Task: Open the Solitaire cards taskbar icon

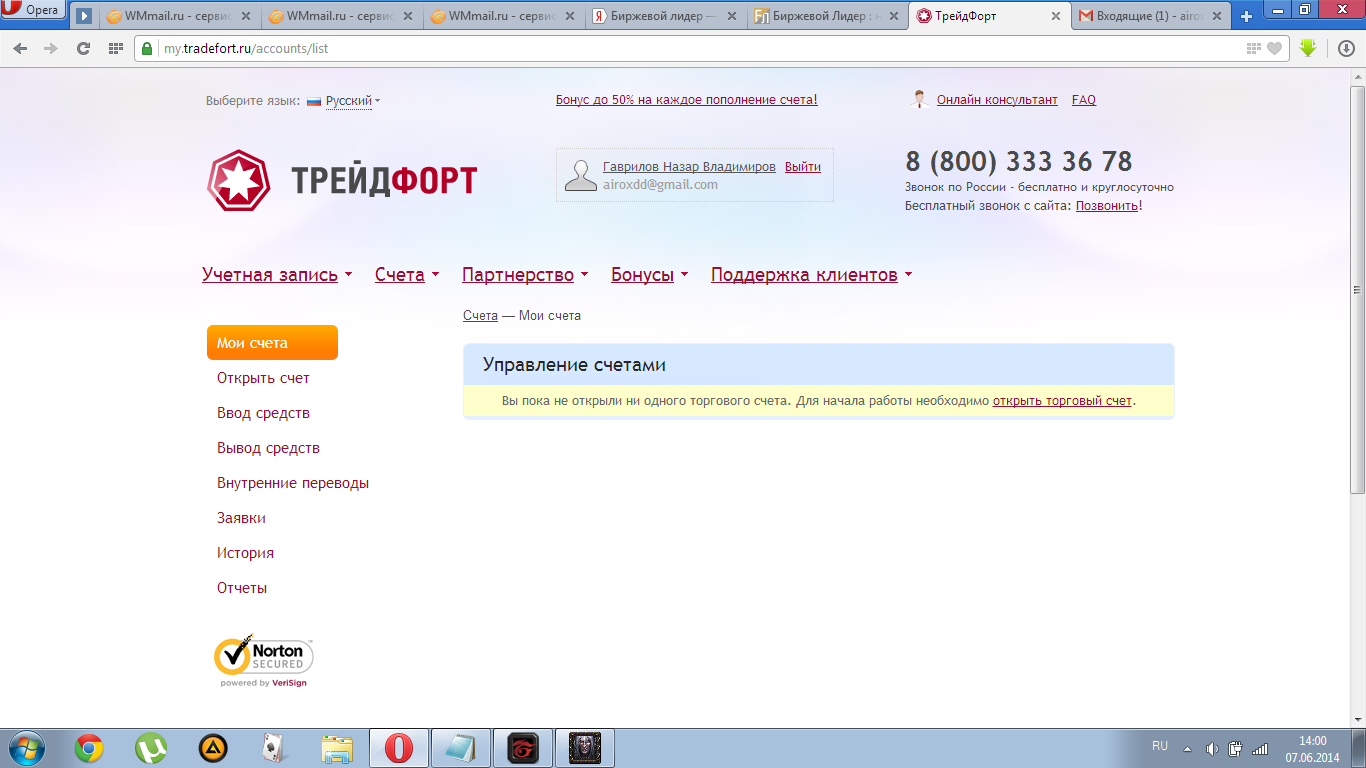Action: point(275,748)
